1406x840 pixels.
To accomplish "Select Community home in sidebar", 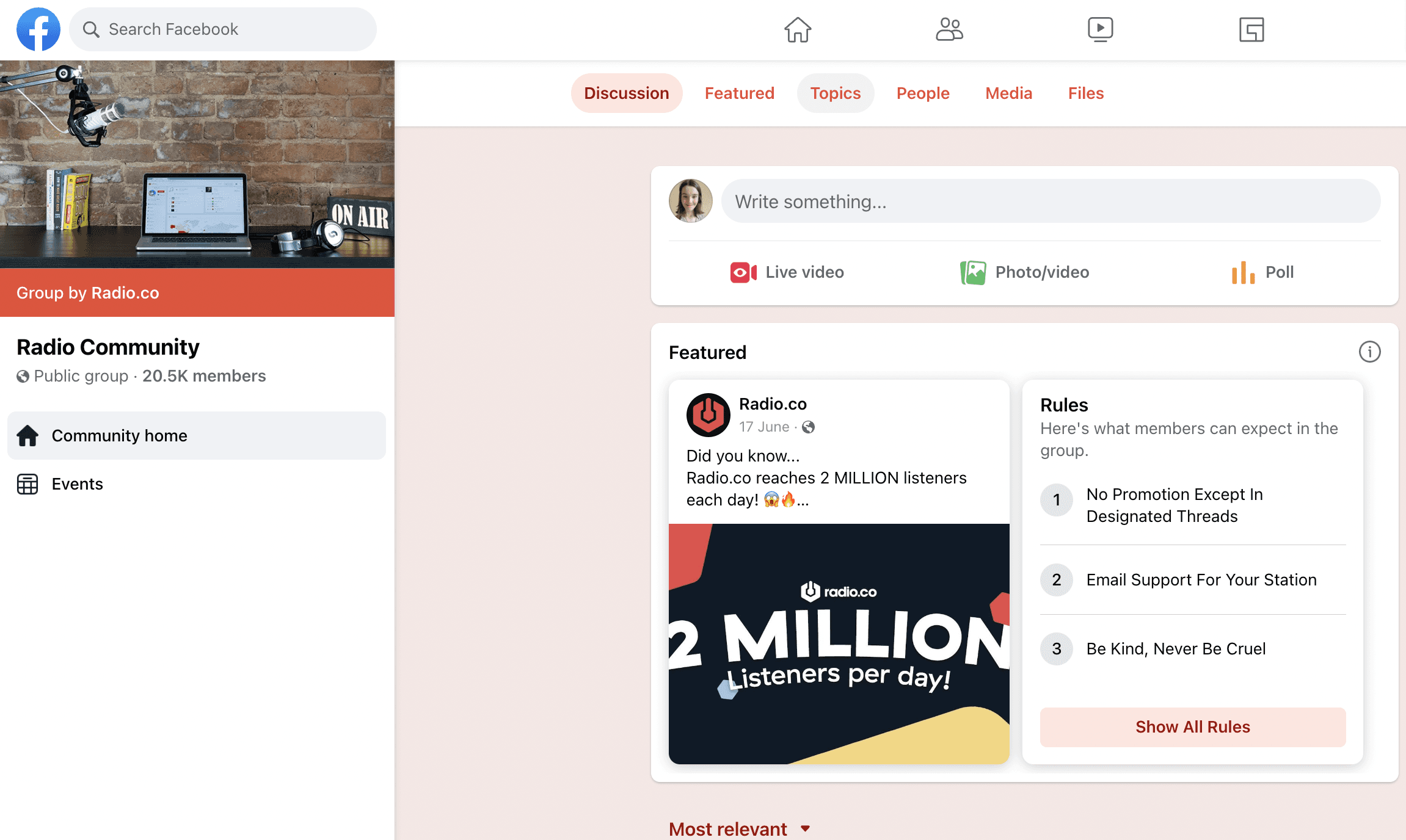I will click(197, 436).
